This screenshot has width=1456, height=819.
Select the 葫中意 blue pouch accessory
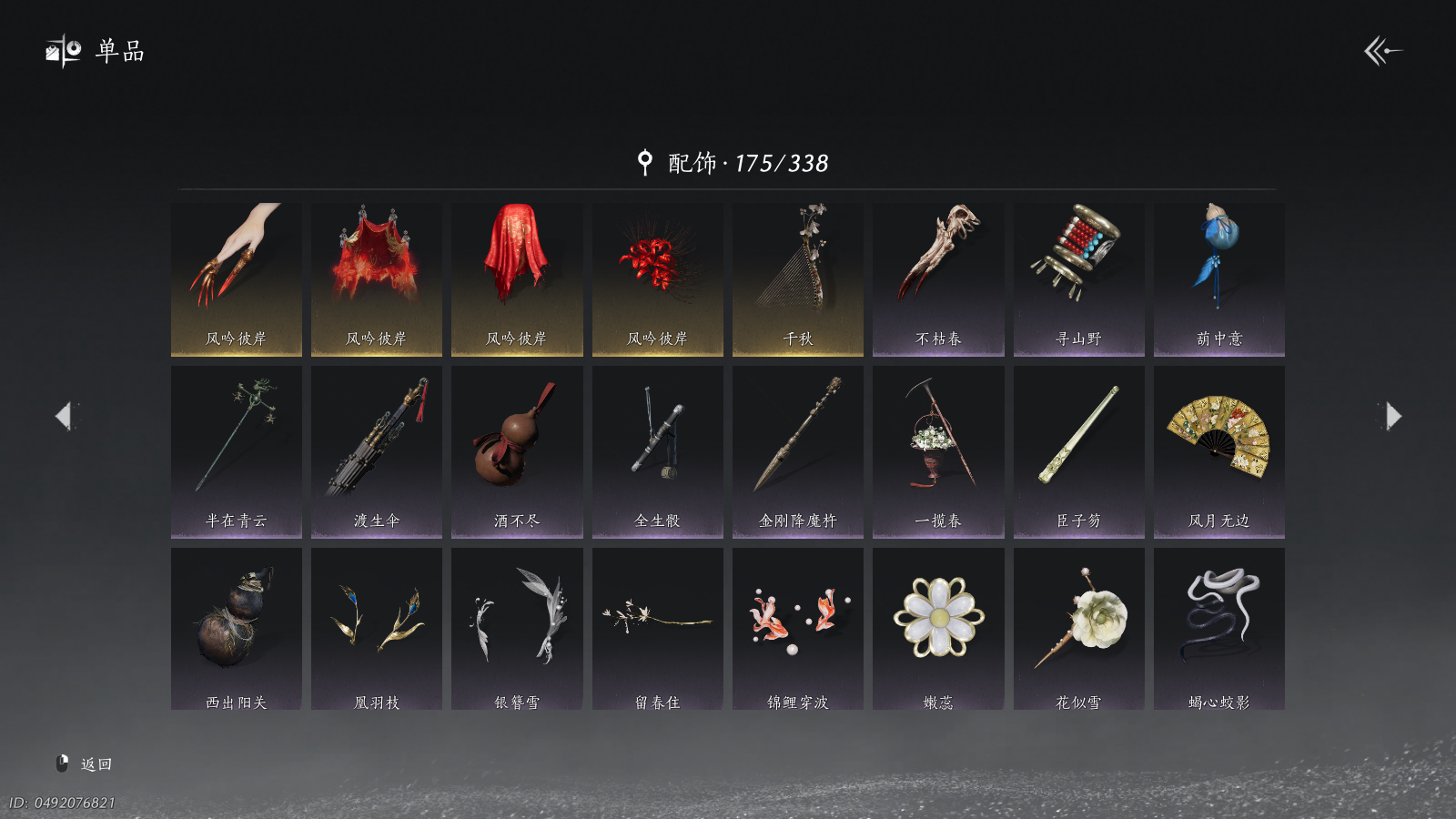1219,279
